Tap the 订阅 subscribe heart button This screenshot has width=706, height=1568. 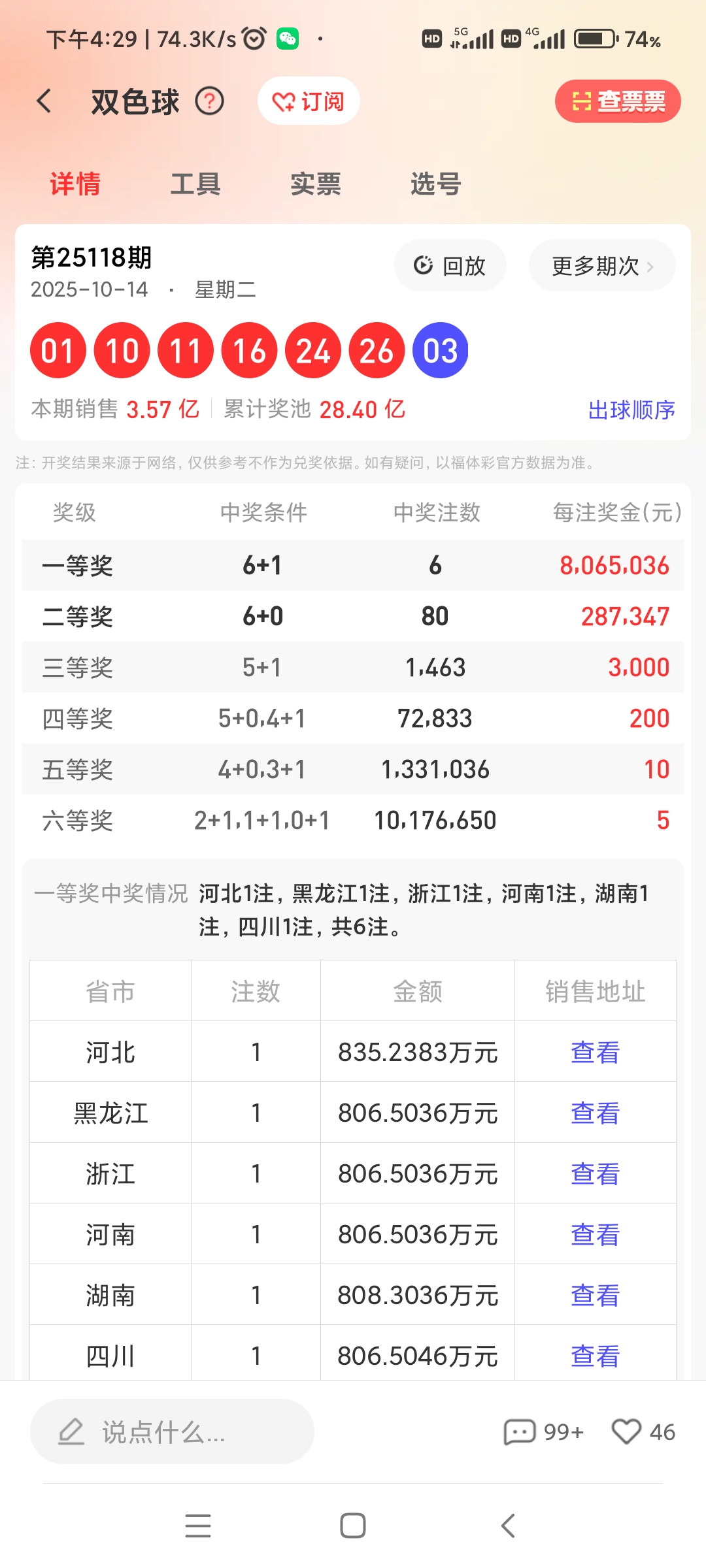pos(309,101)
